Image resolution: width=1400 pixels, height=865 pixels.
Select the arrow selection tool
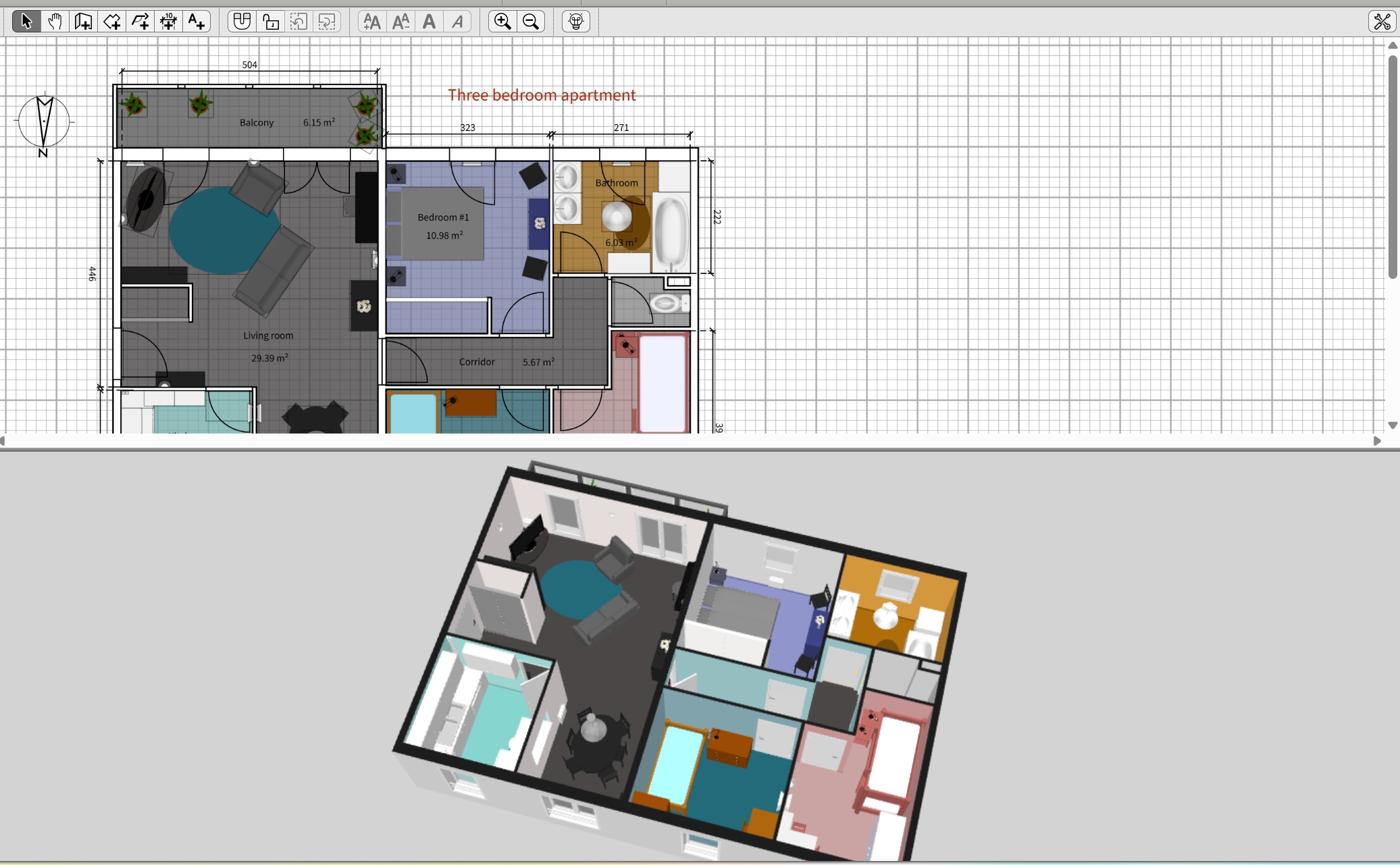click(26, 22)
